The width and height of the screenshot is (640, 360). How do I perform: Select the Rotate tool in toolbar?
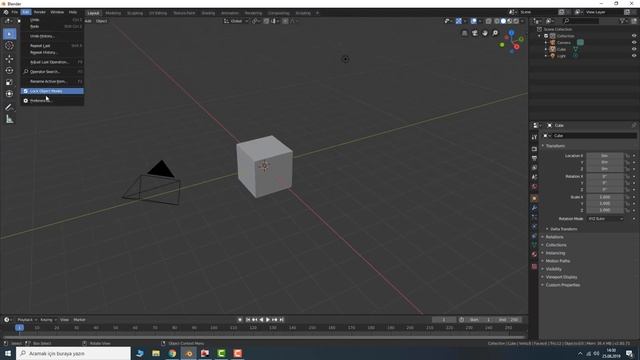coord(9,71)
